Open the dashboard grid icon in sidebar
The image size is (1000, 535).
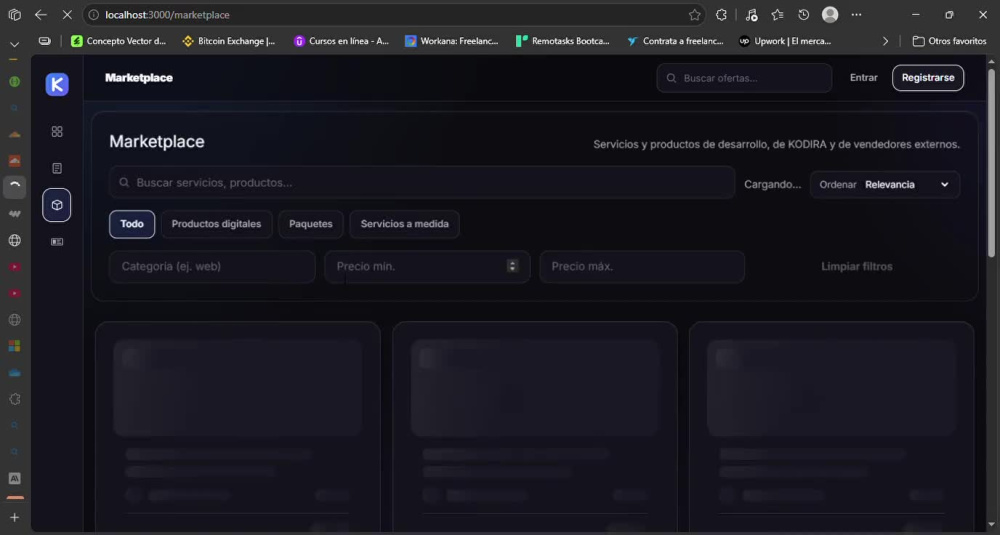tap(57, 131)
